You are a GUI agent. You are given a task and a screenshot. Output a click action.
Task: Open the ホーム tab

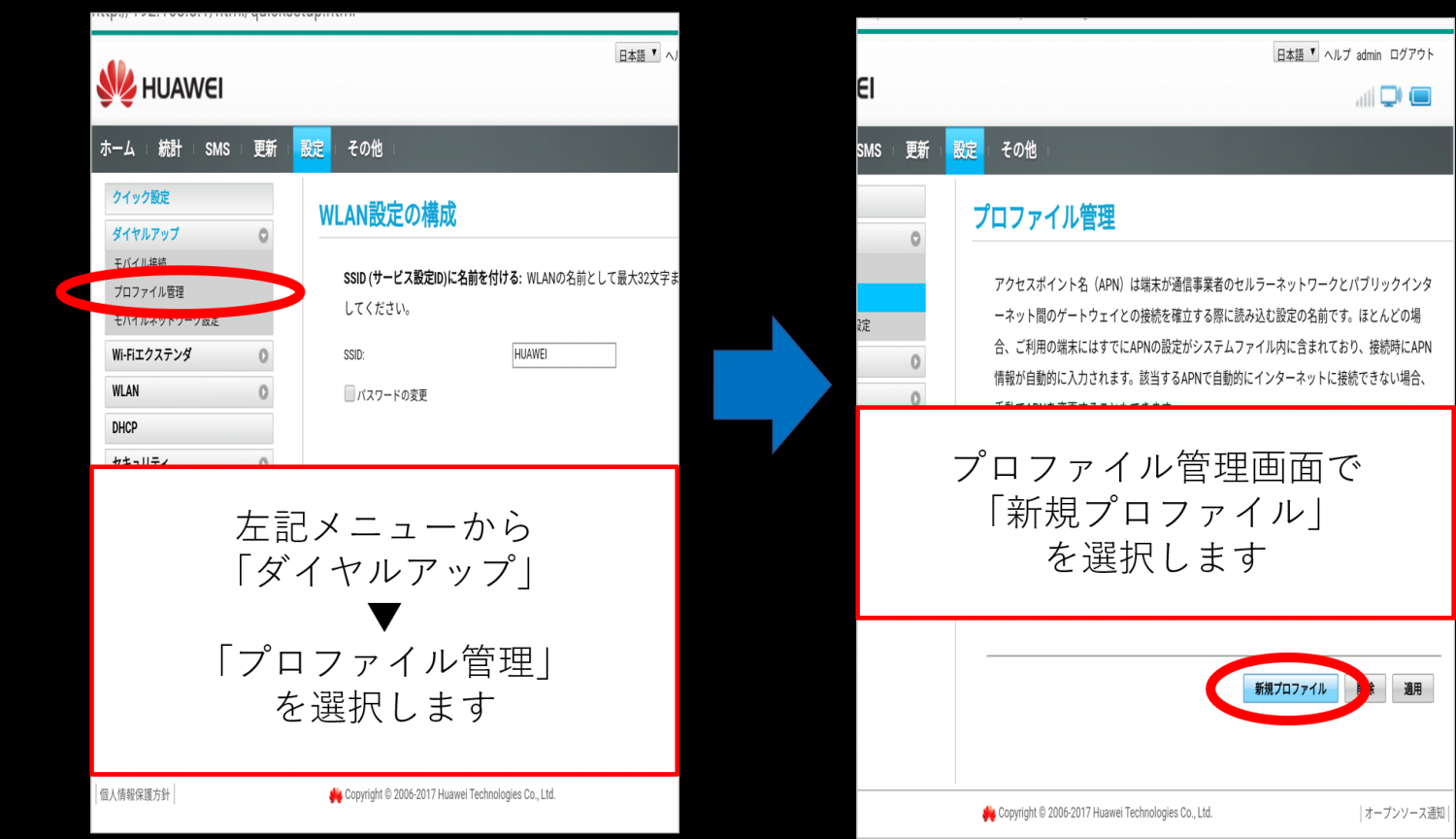click(x=117, y=149)
